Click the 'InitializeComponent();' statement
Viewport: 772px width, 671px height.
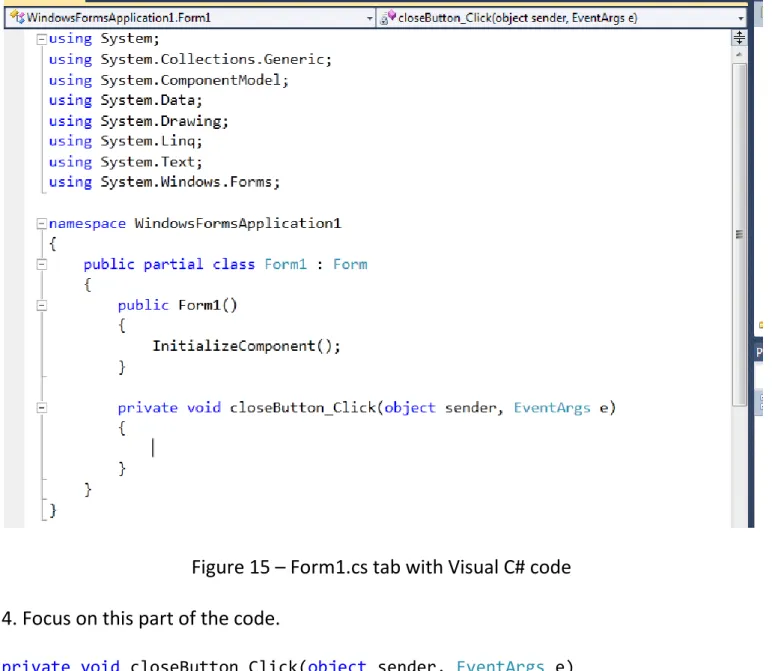(246, 346)
